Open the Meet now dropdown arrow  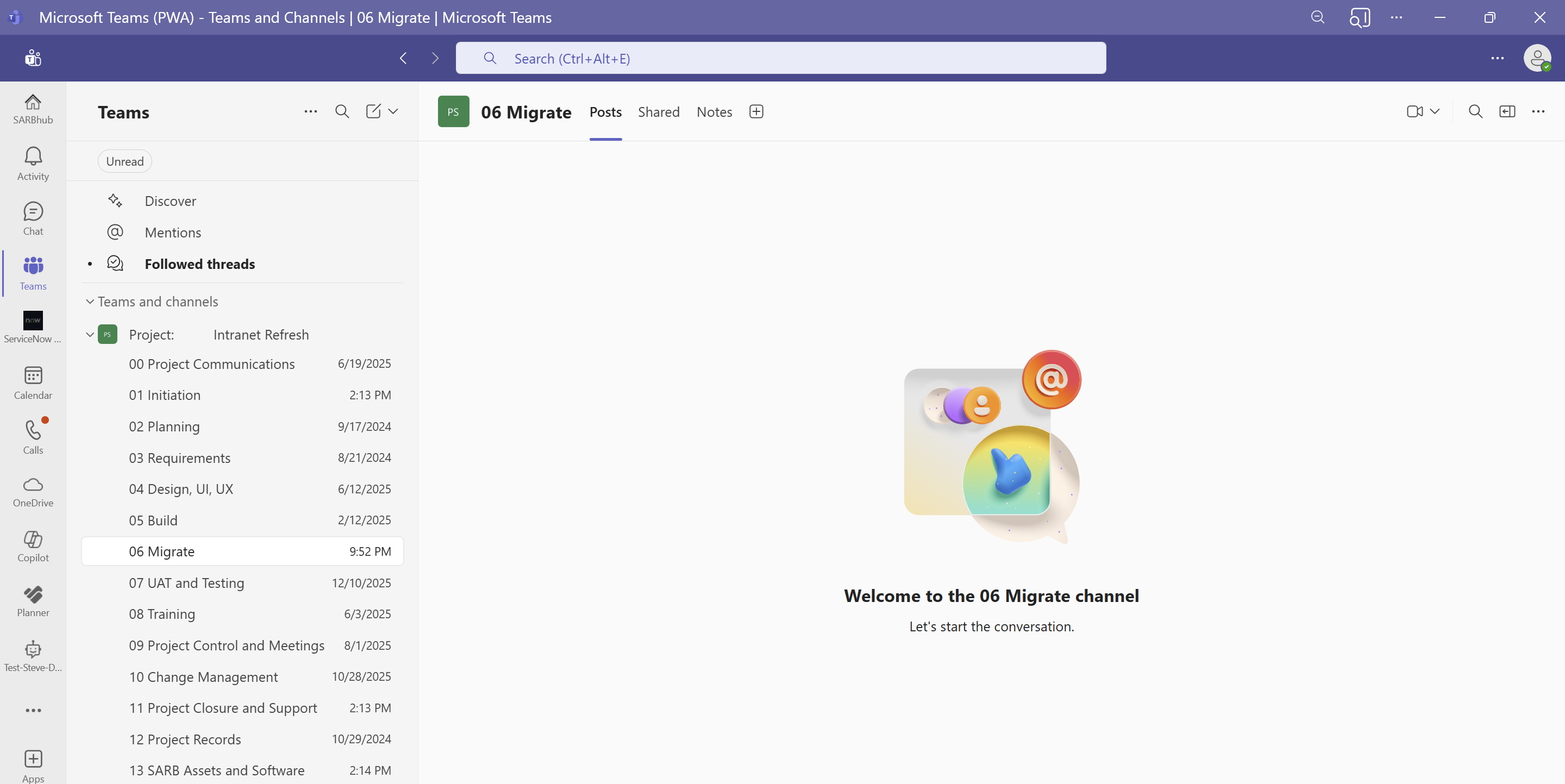1435,112
